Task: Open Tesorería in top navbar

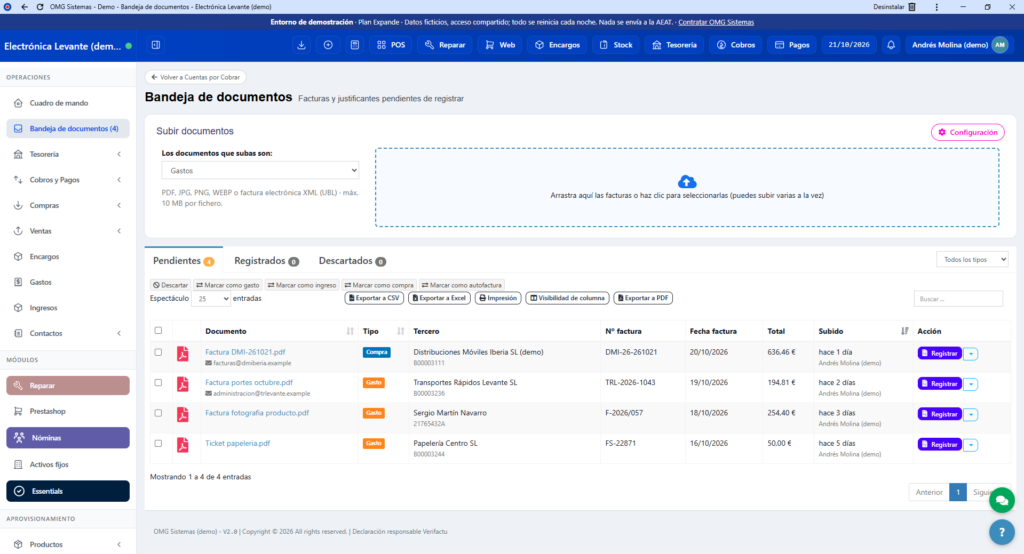Action: click(675, 45)
